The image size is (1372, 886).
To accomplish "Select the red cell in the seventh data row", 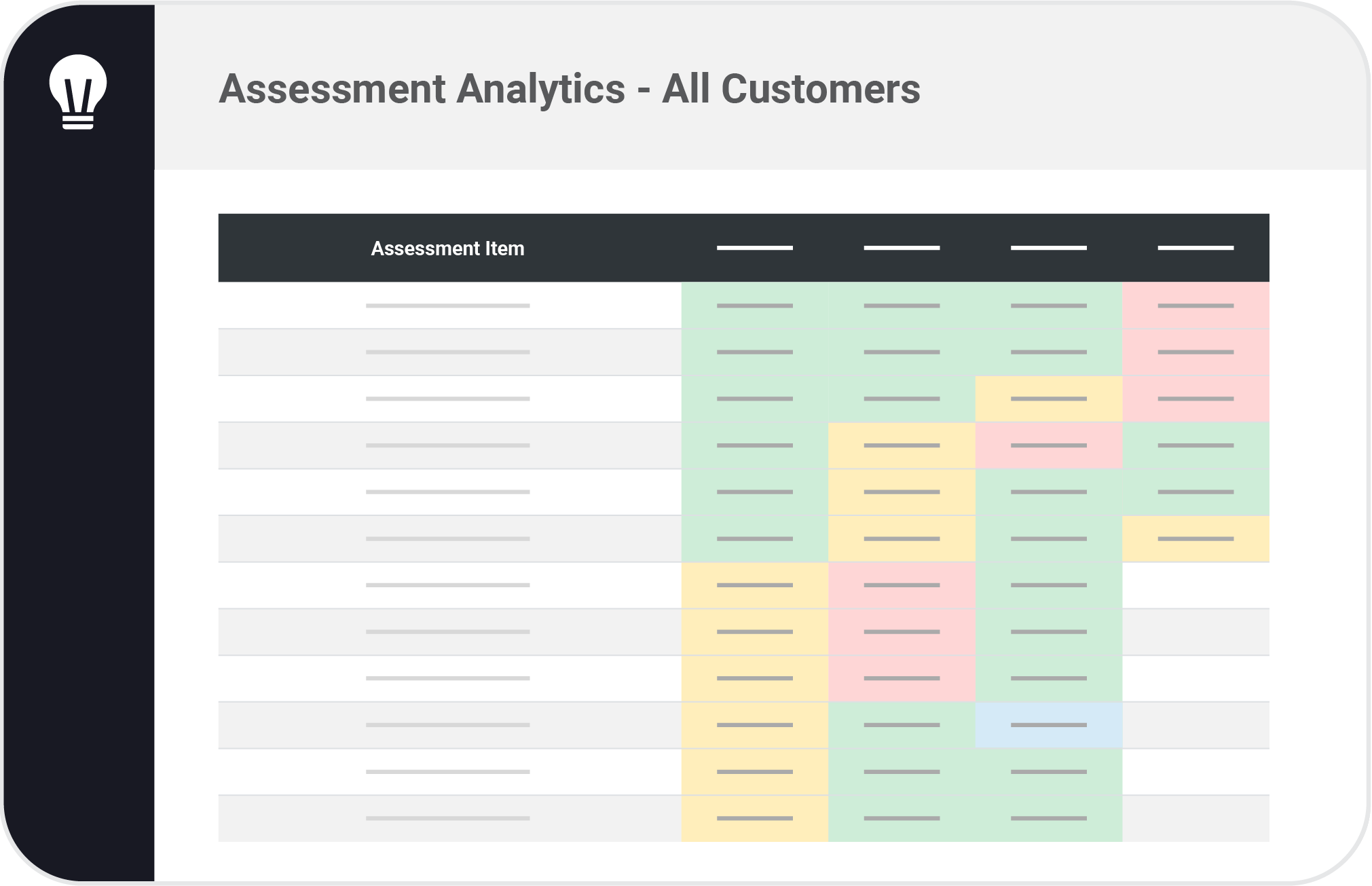I will tap(902, 585).
